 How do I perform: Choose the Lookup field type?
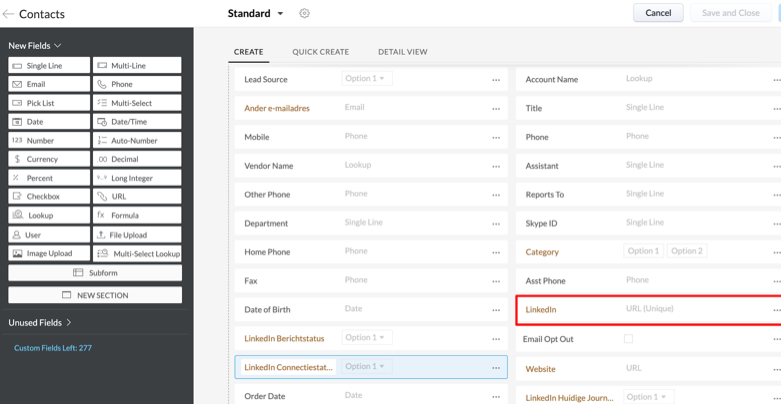49,215
